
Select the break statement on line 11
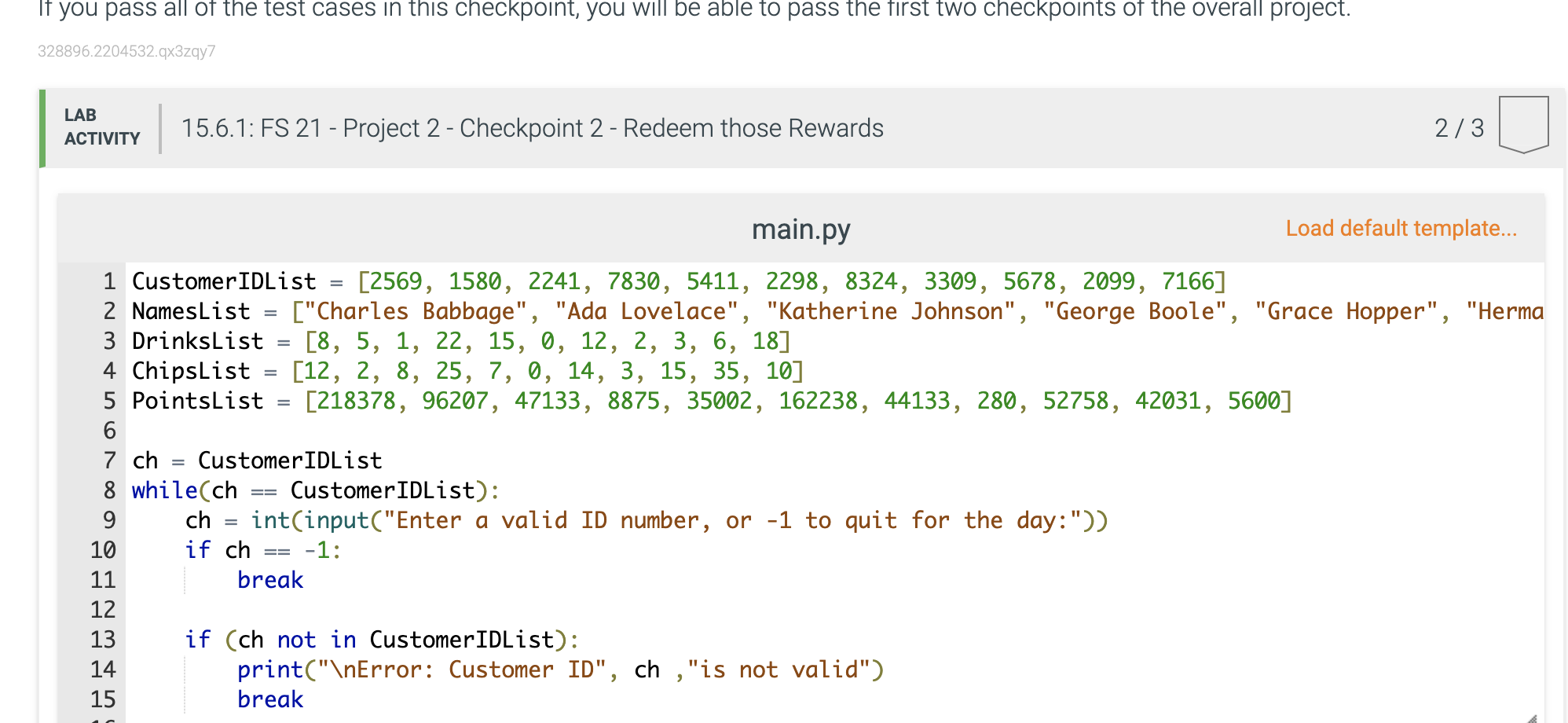(x=270, y=579)
